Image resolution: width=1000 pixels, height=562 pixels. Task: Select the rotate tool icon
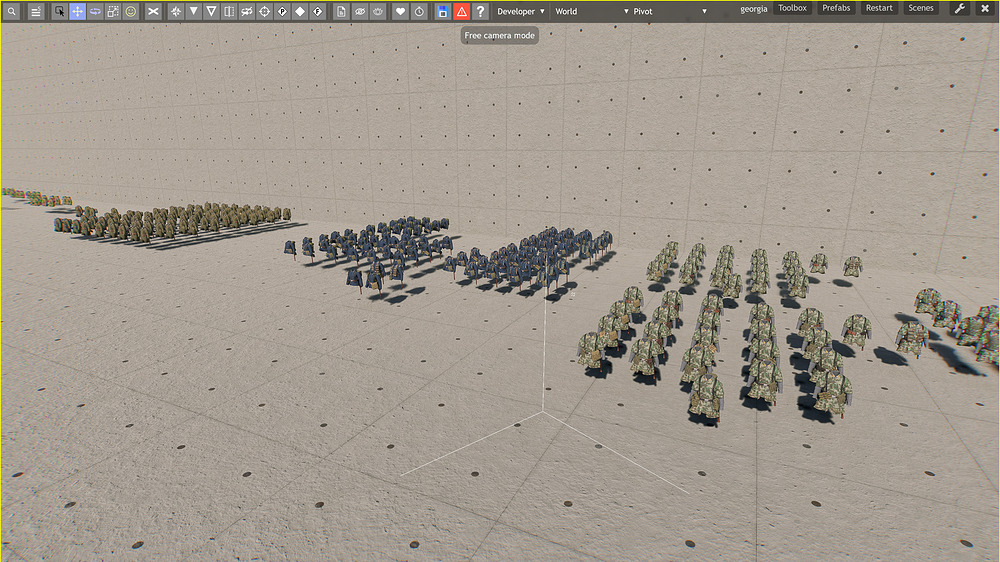click(x=95, y=11)
